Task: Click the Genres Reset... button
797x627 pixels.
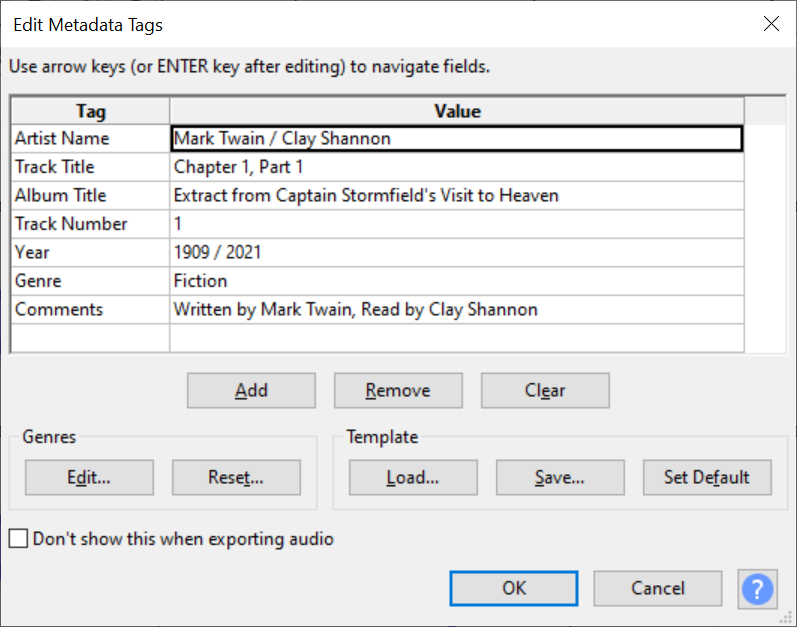Action: click(236, 477)
